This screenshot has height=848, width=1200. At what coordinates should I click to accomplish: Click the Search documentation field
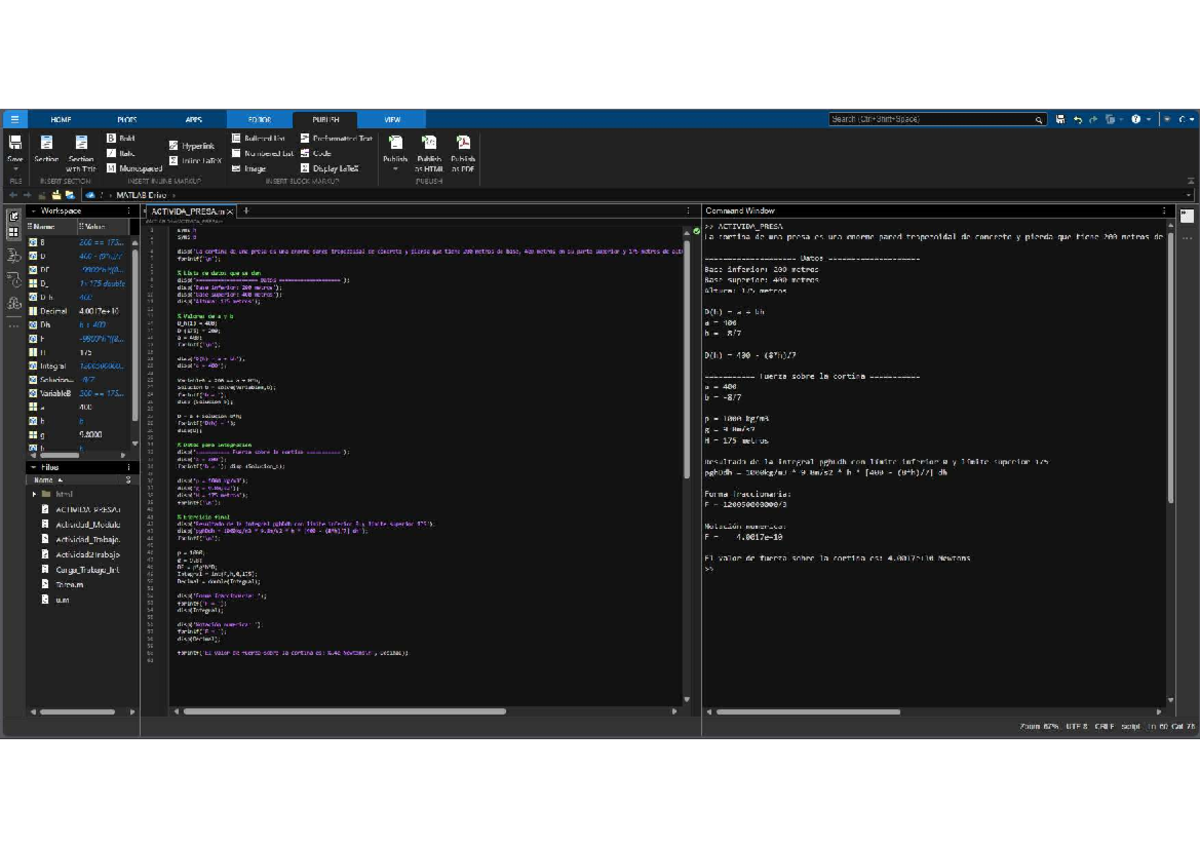pyautogui.click(x=930, y=119)
